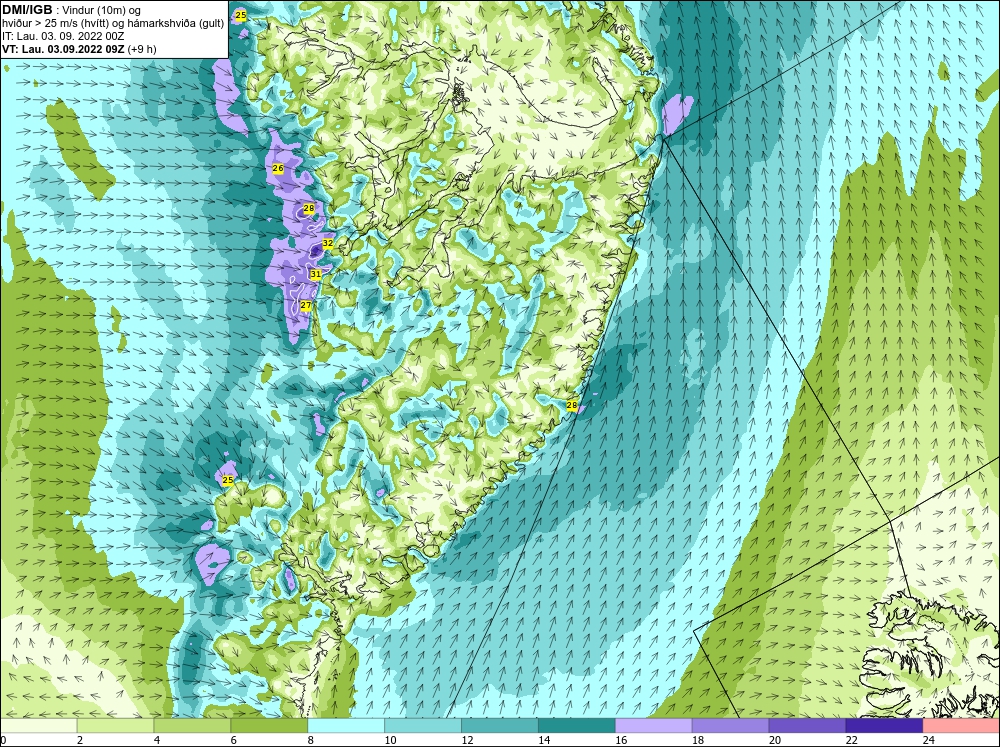Image resolution: width=1000 pixels, height=747 pixels.
Task: Pick the 10–12 m/s turquoise swatch
Action: coord(423,725)
